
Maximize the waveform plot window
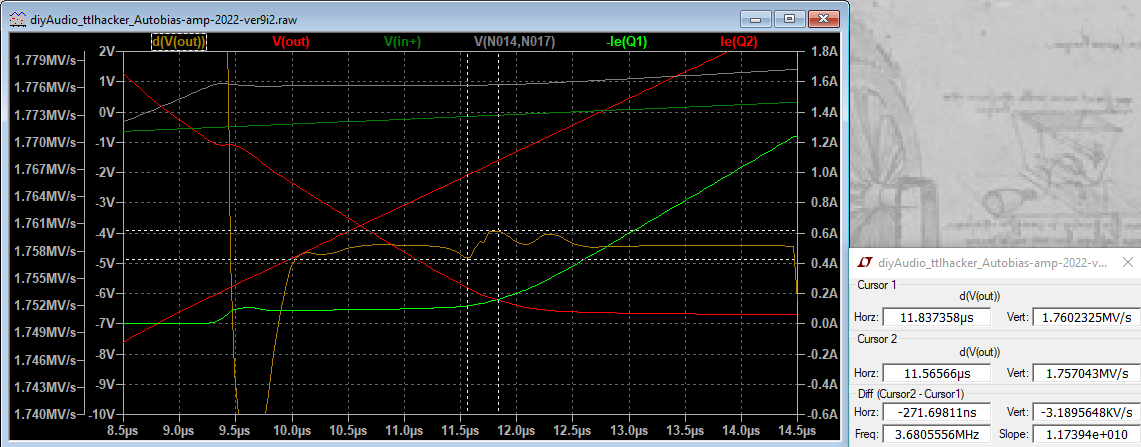pyautogui.click(x=790, y=19)
